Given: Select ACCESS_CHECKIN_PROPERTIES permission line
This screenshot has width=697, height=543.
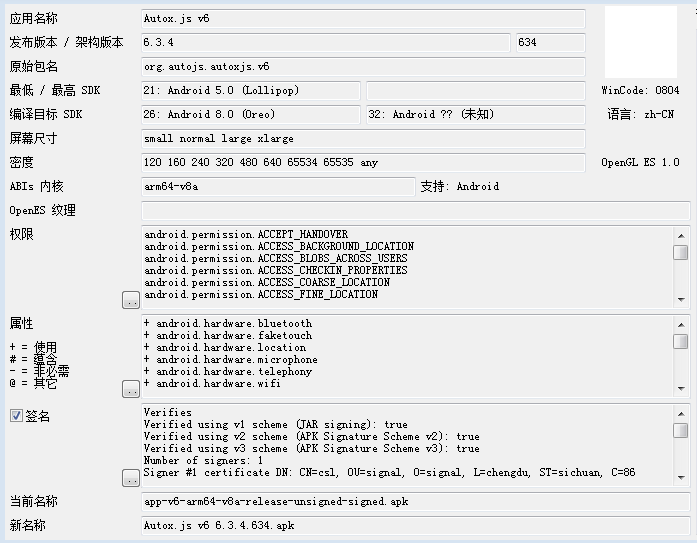Looking at the screenshot, I should click(276, 270).
